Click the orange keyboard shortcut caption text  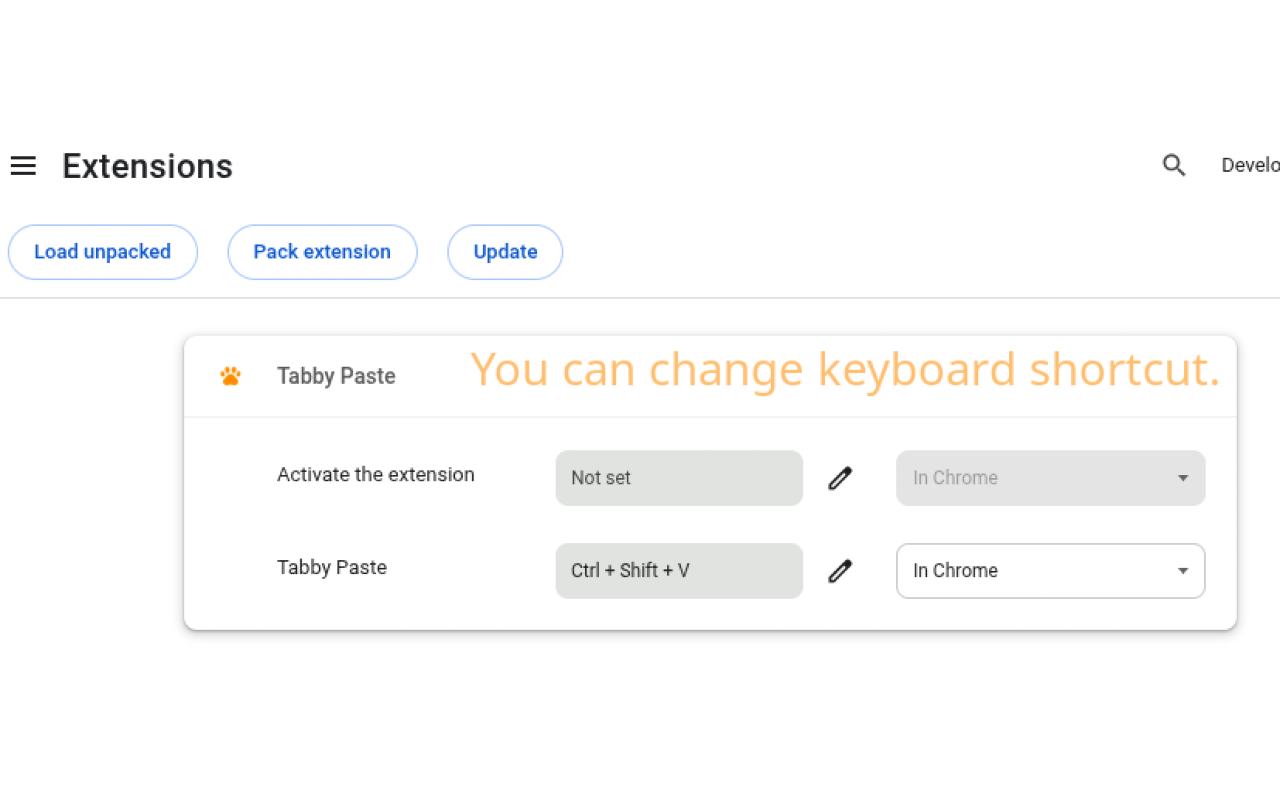click(x=845, y=369)
